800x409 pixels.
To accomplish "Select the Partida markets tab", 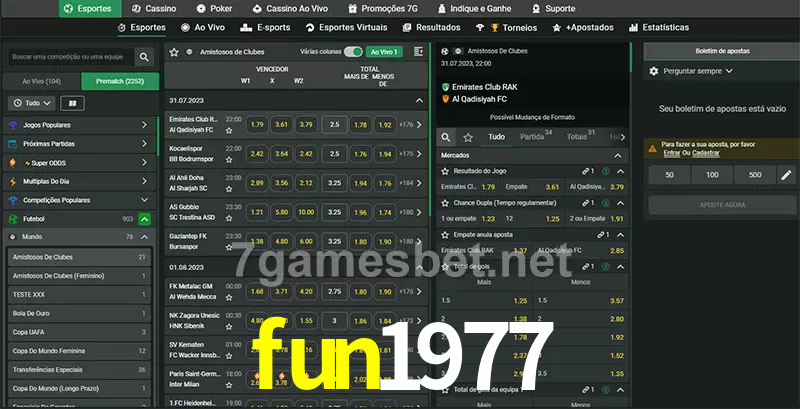I will click(x=533, y=137).
